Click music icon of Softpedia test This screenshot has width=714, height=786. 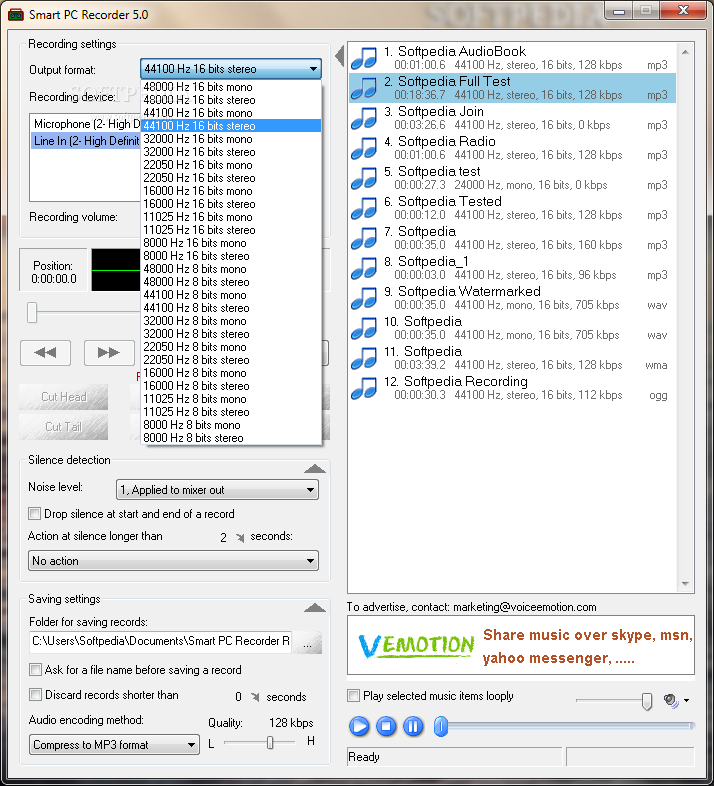click(x=364, y=178)
